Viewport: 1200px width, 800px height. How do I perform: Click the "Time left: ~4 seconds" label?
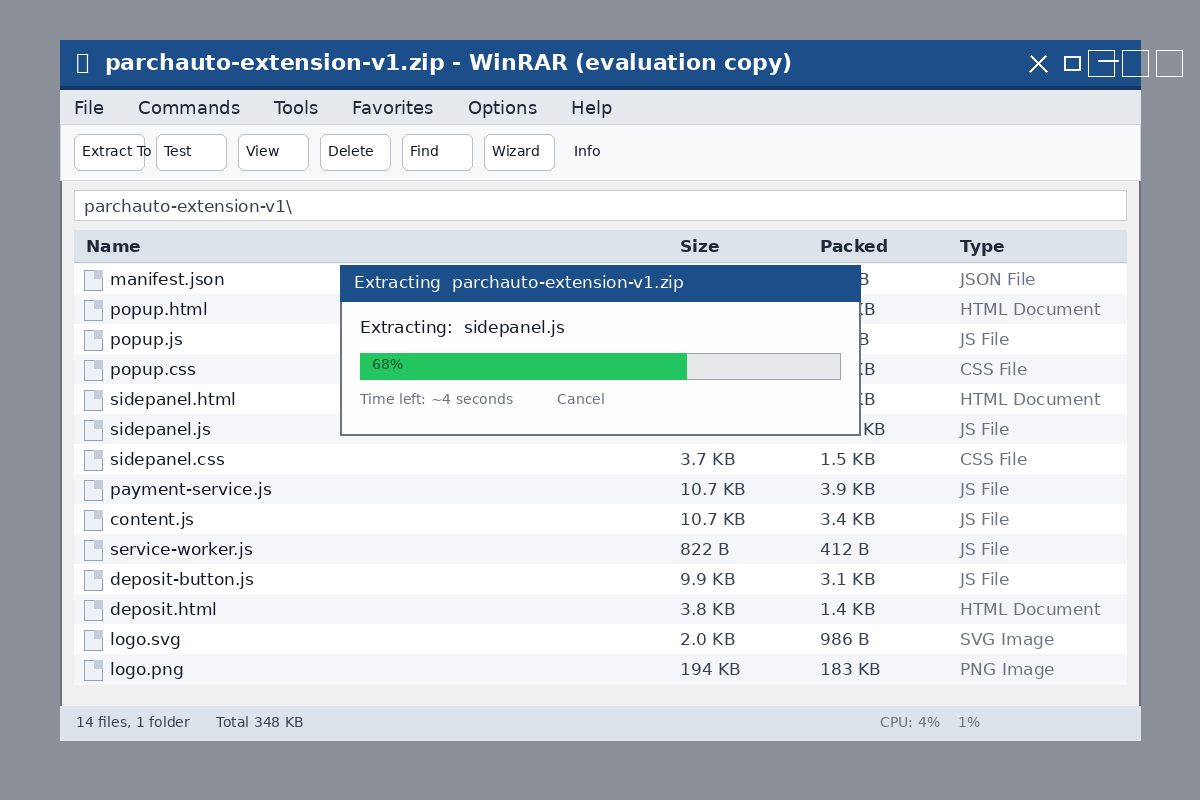[x=436, y=400]
